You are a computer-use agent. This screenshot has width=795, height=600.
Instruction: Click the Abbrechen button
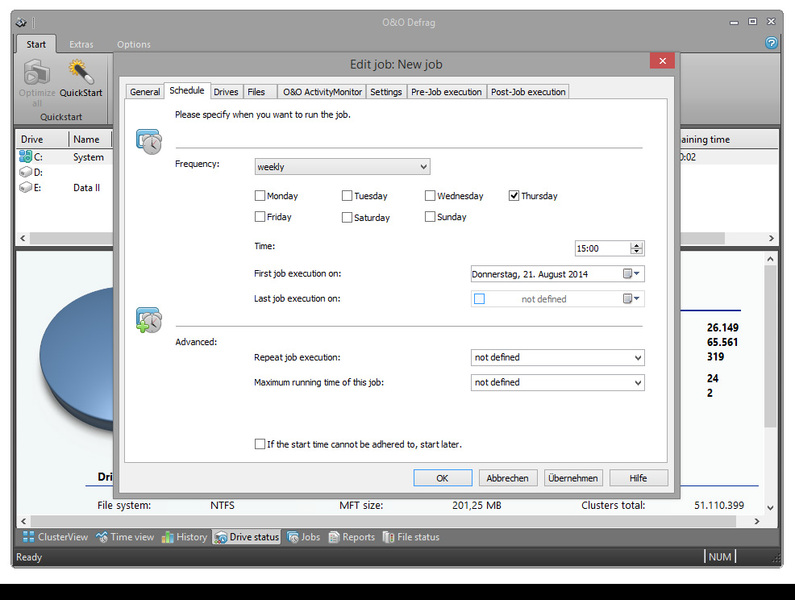point(508,478)
